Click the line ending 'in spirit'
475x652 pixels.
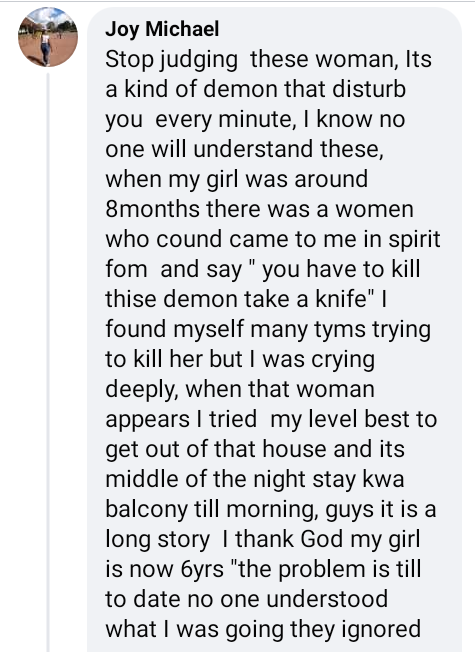[x=272, y=239]
